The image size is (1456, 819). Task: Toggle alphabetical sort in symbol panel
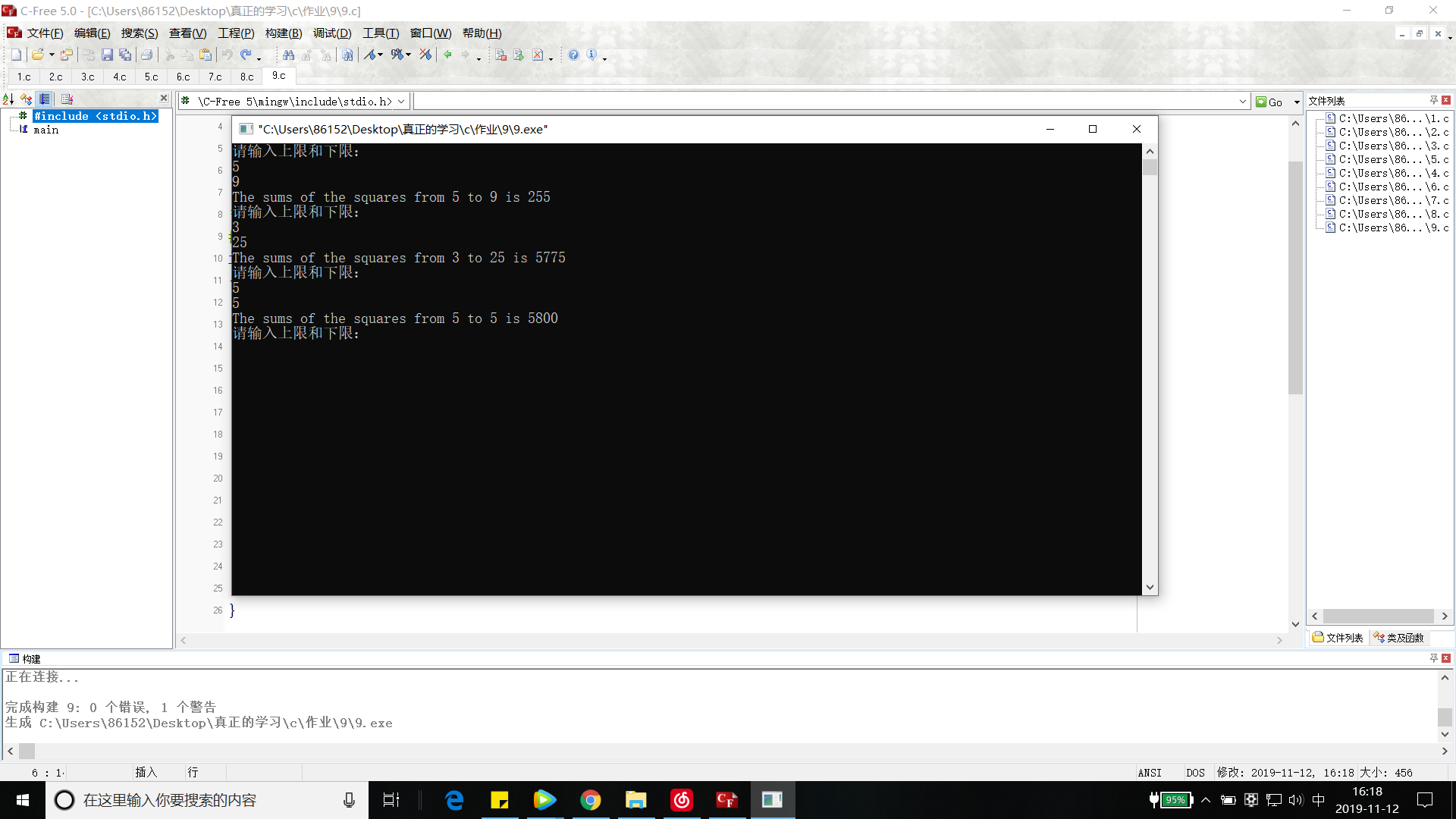coord(8,99)
